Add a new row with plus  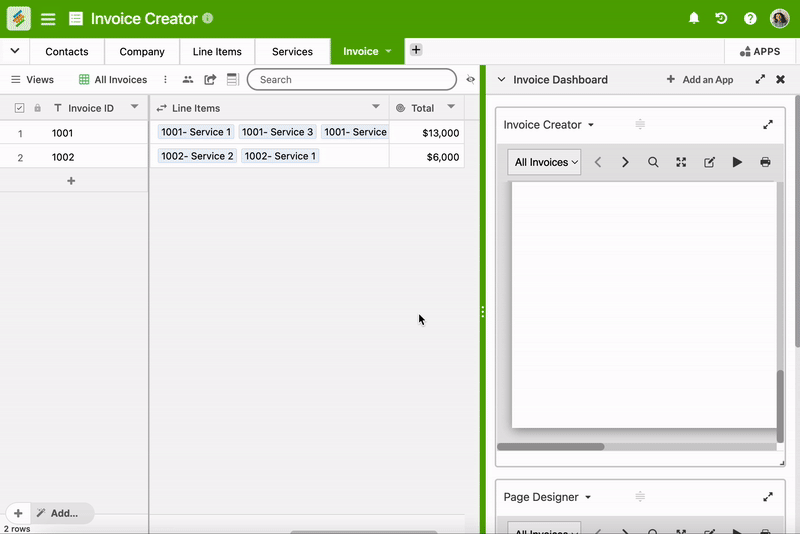tap(71, 181)
